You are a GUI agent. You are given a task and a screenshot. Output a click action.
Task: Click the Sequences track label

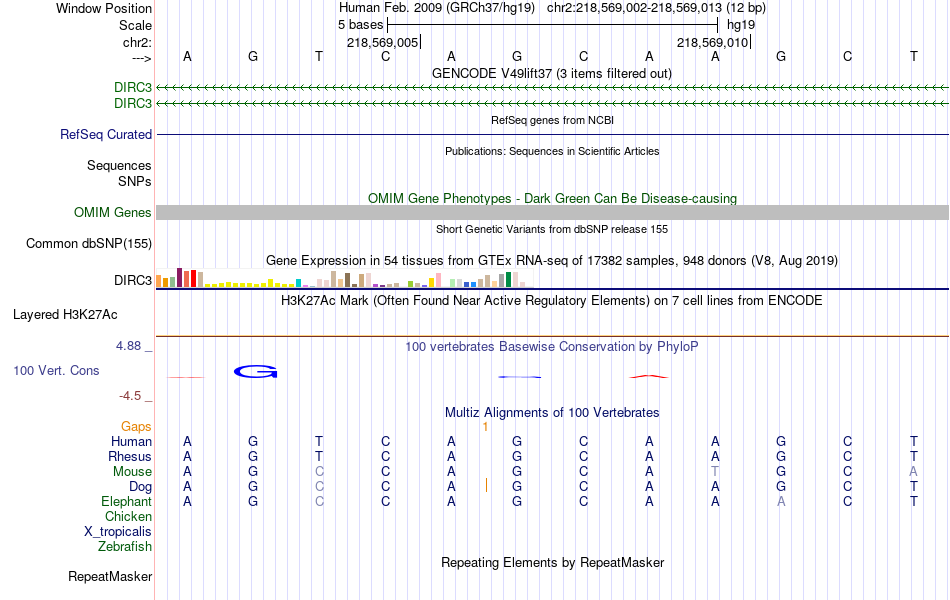tap(119, 165)
